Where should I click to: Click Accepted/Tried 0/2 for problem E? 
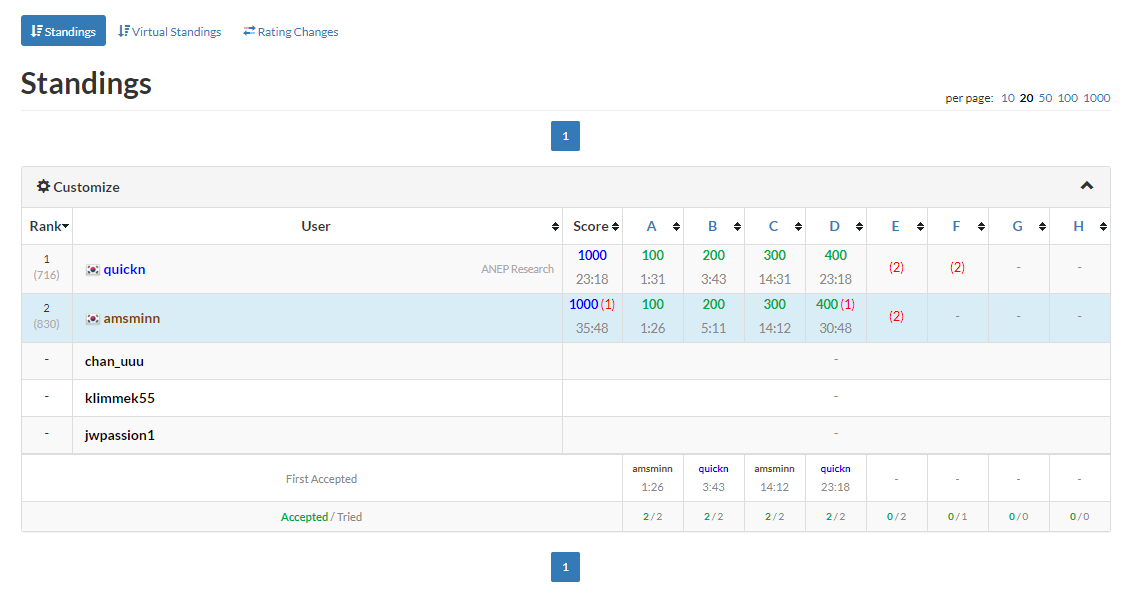897,517
